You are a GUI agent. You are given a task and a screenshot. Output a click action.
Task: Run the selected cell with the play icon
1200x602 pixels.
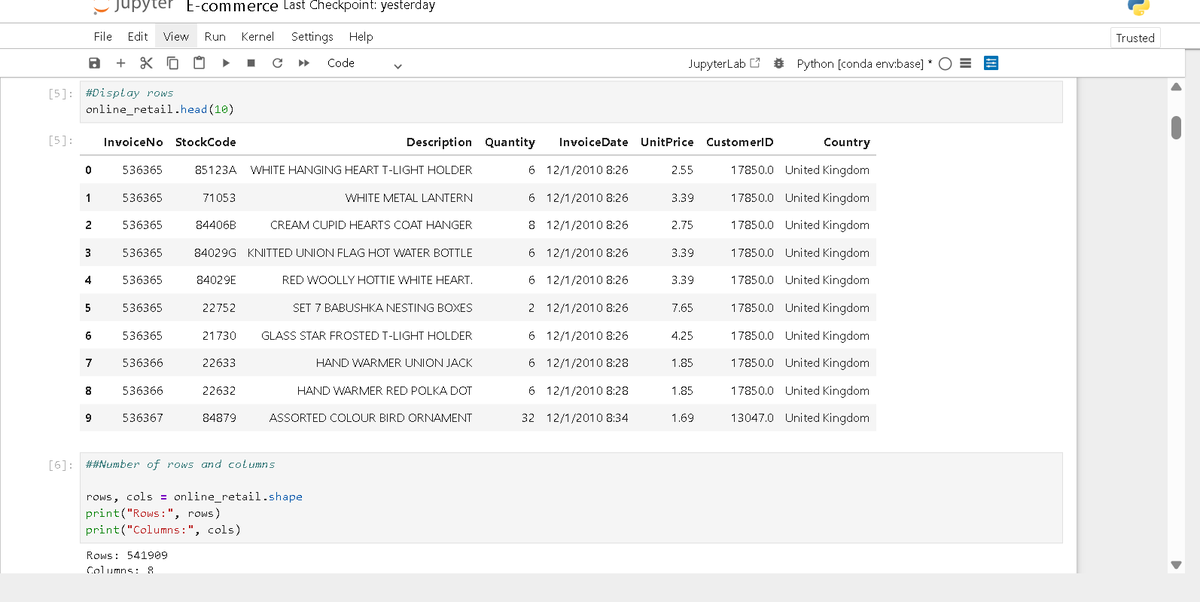(x=226, y=63)
